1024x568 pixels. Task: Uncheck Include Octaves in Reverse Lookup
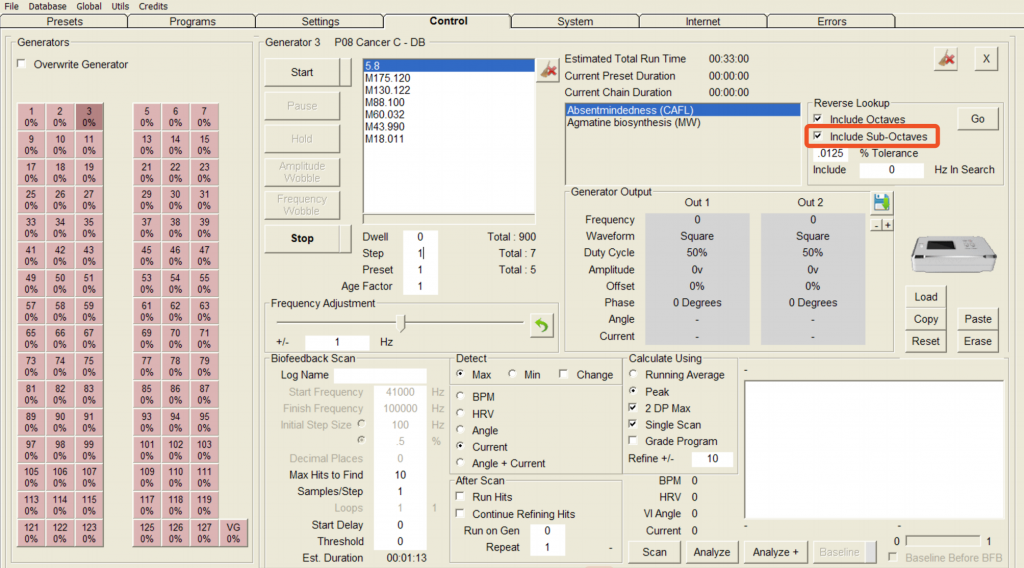click(818, 120)
